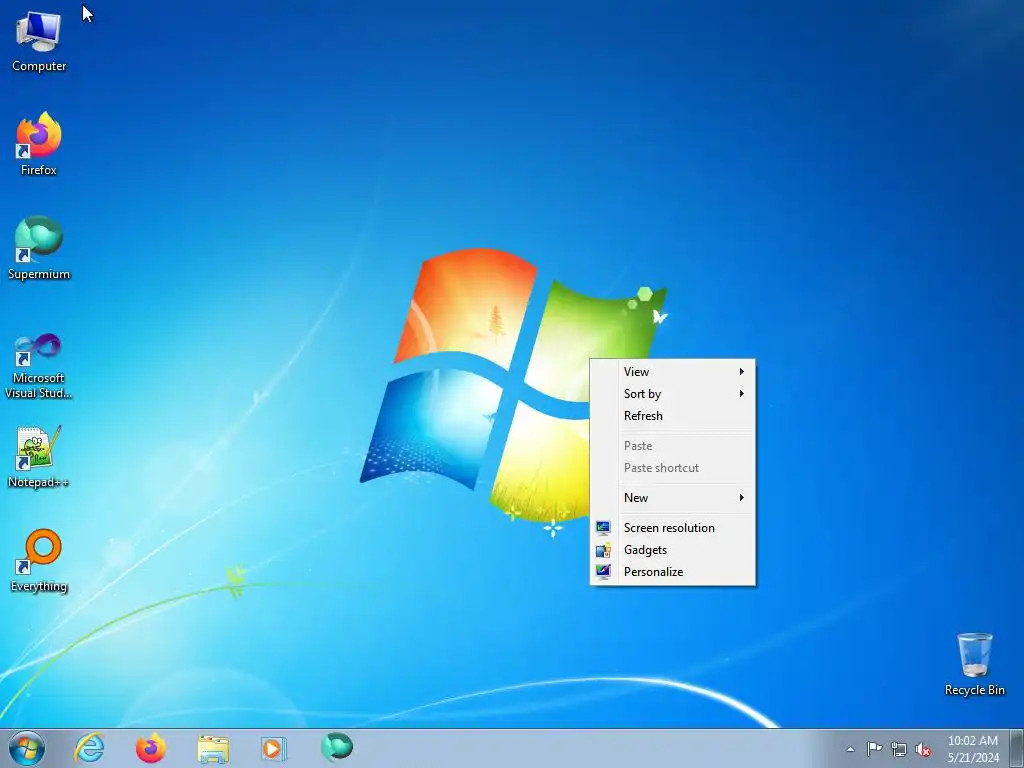Open Windows Explorer from the taskbar
This screenshot has width=1024, height=768.
click(x=213, y=748)
